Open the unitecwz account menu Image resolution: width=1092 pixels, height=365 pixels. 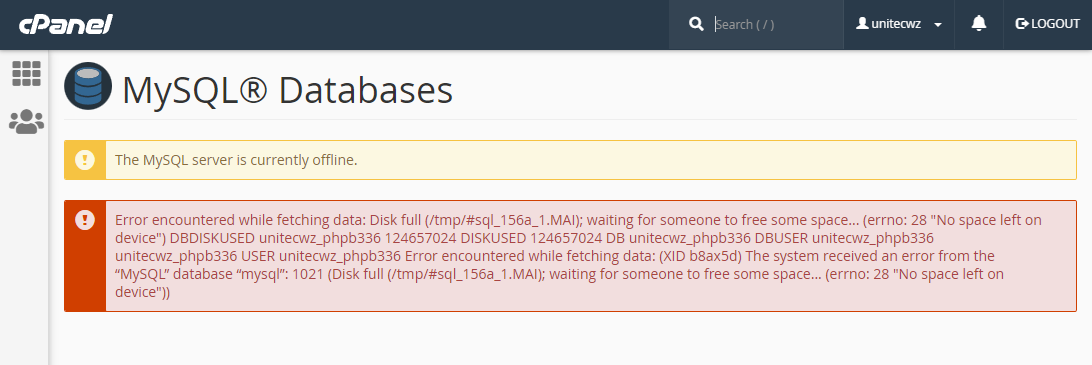(x=898, y=24)
